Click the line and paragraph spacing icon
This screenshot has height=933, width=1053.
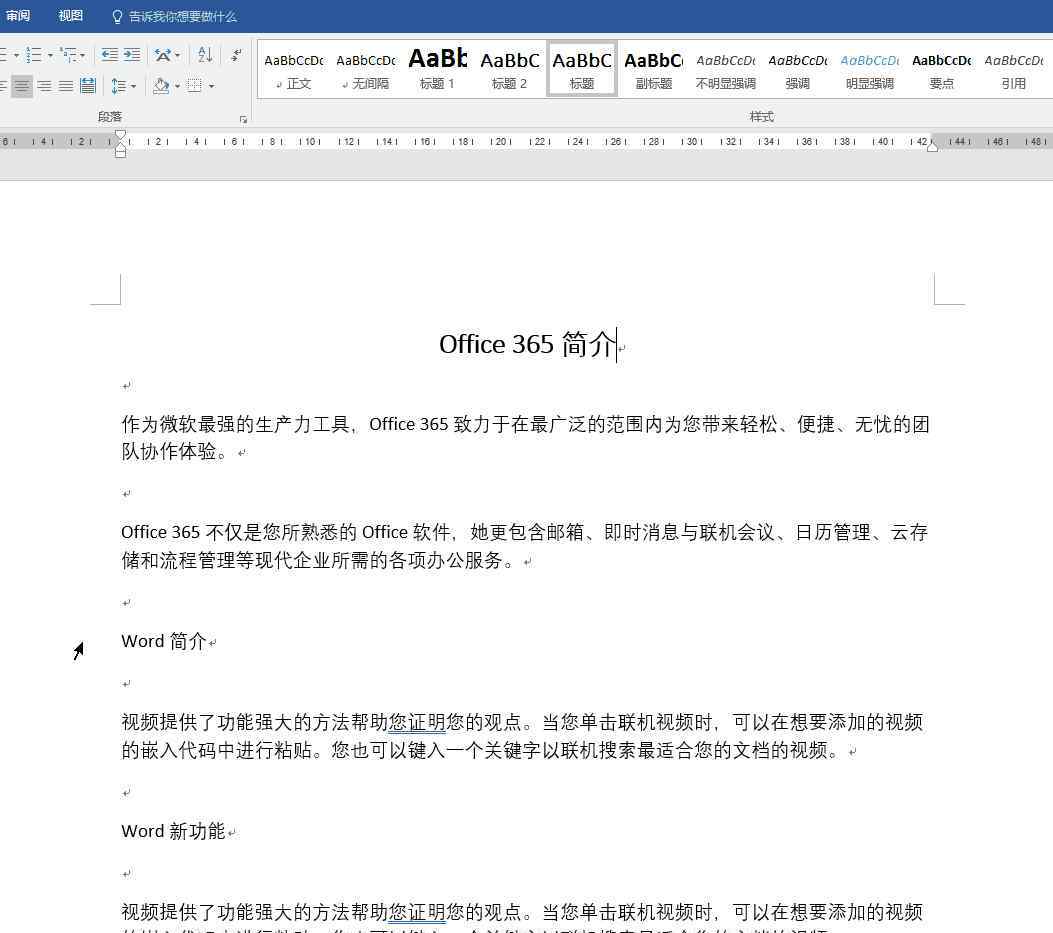(118, 86)
